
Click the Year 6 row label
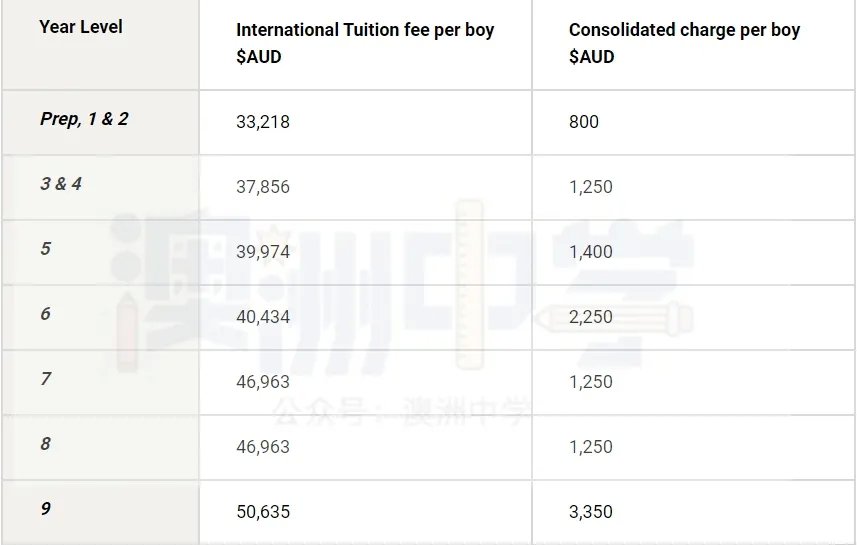[45, 313]
